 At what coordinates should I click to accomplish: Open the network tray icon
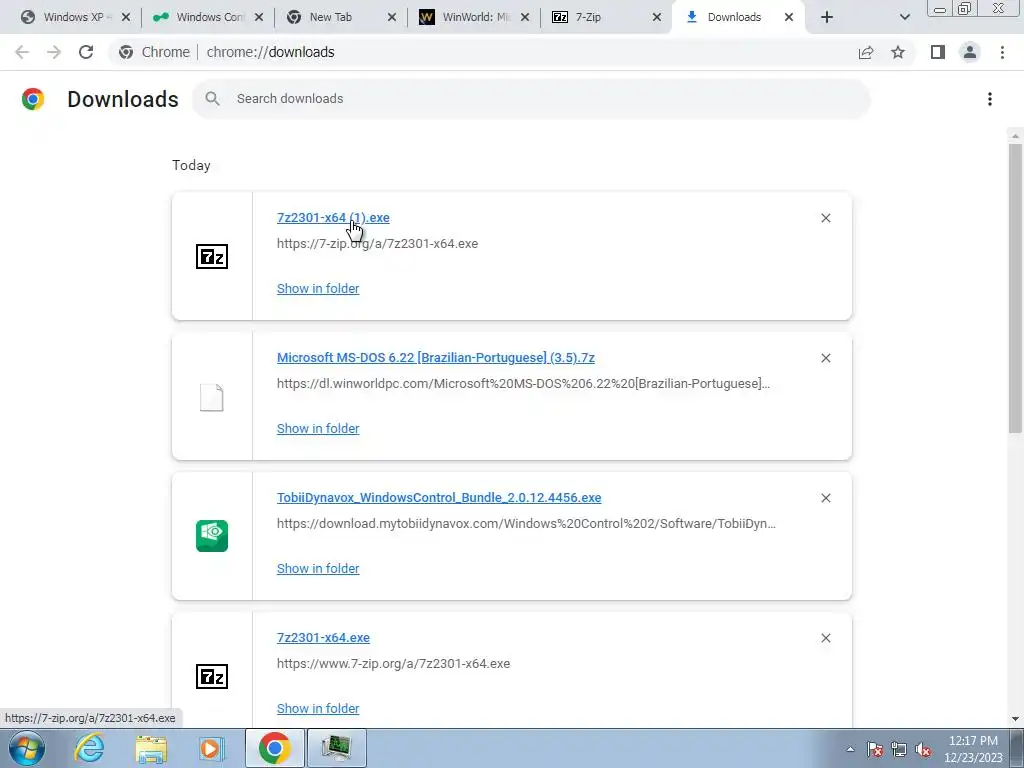coord(899,749)
